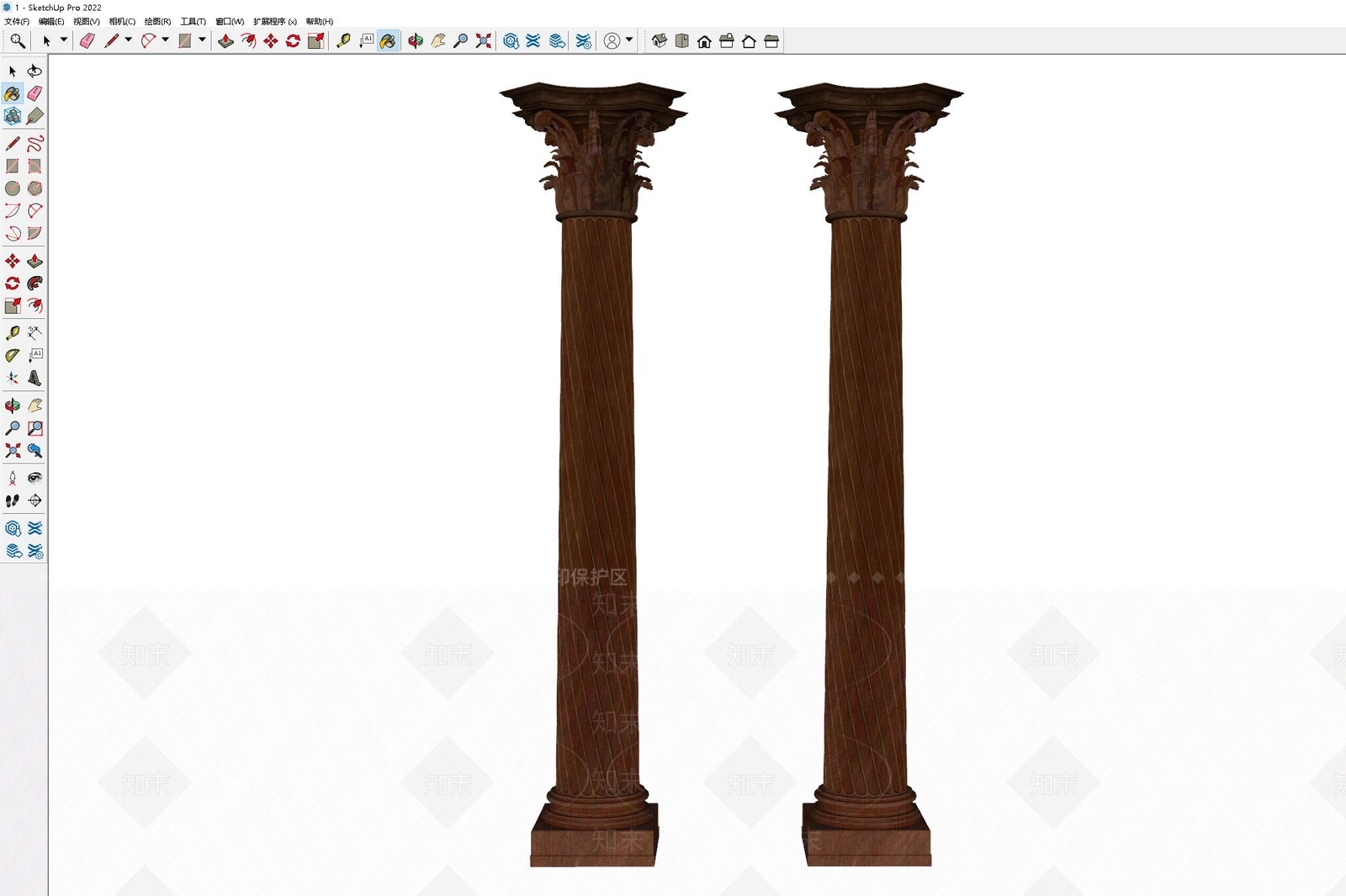Open the 相机(C) menu
Viewport: 1346px width, 896px height.
coord(122,22)
